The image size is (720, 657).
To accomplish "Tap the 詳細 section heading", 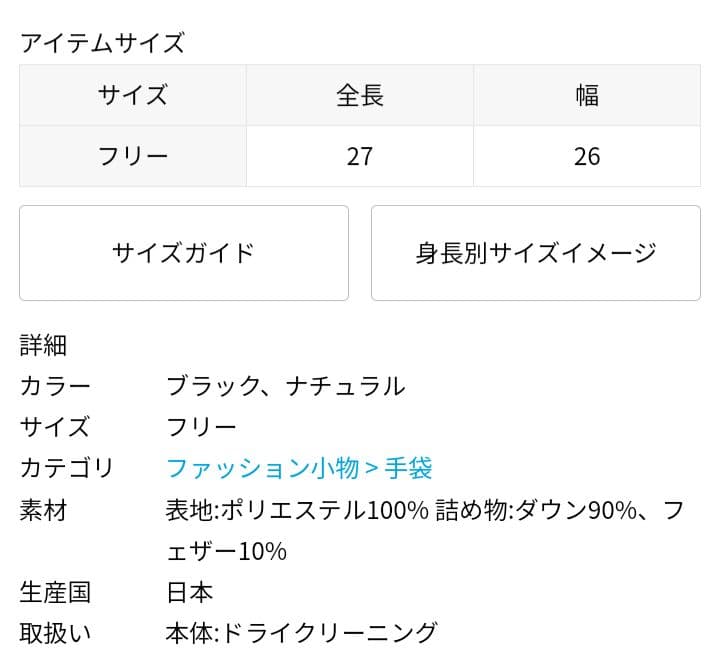I will pos(43,346).
